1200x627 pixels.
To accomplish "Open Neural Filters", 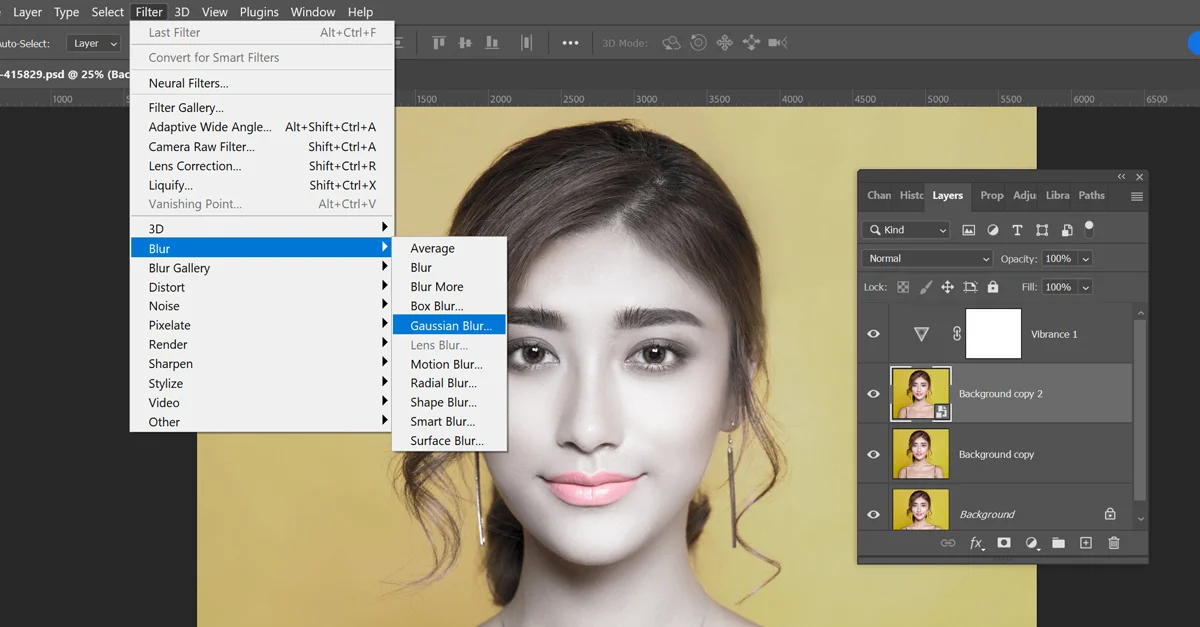I will tap(262, 83).
